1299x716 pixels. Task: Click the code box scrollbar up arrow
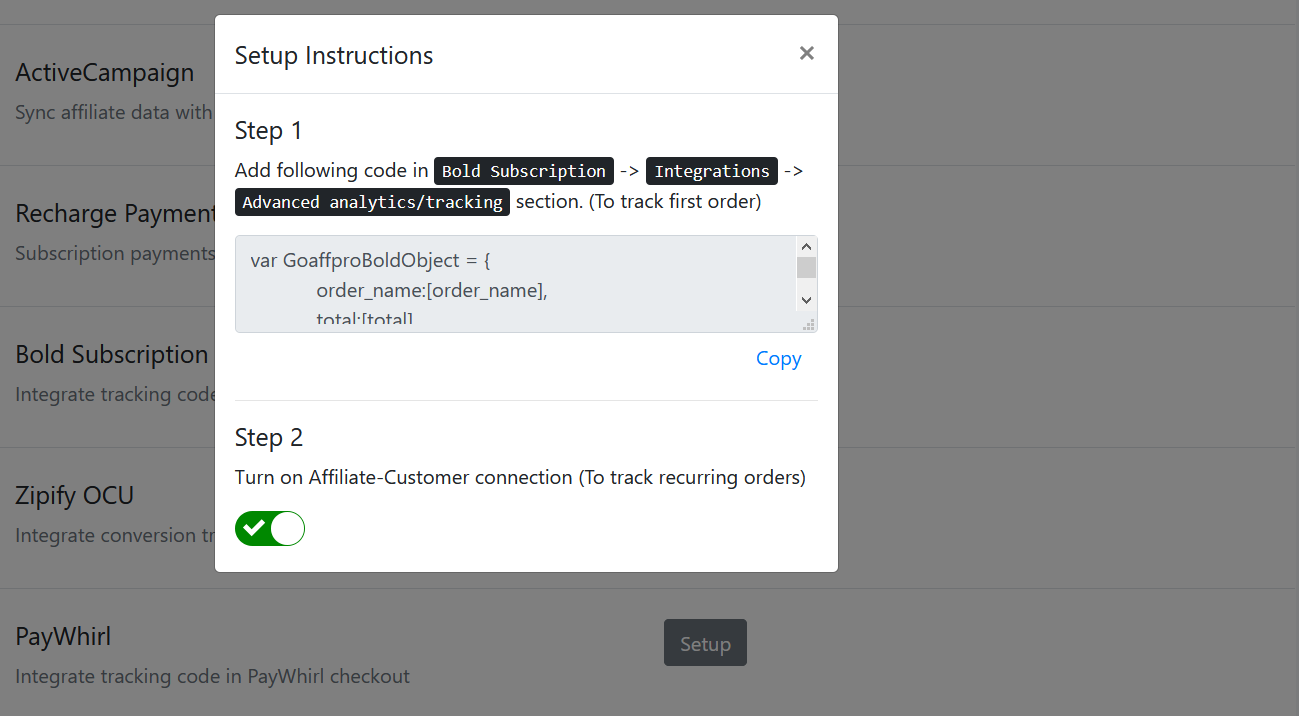[806, 246]
